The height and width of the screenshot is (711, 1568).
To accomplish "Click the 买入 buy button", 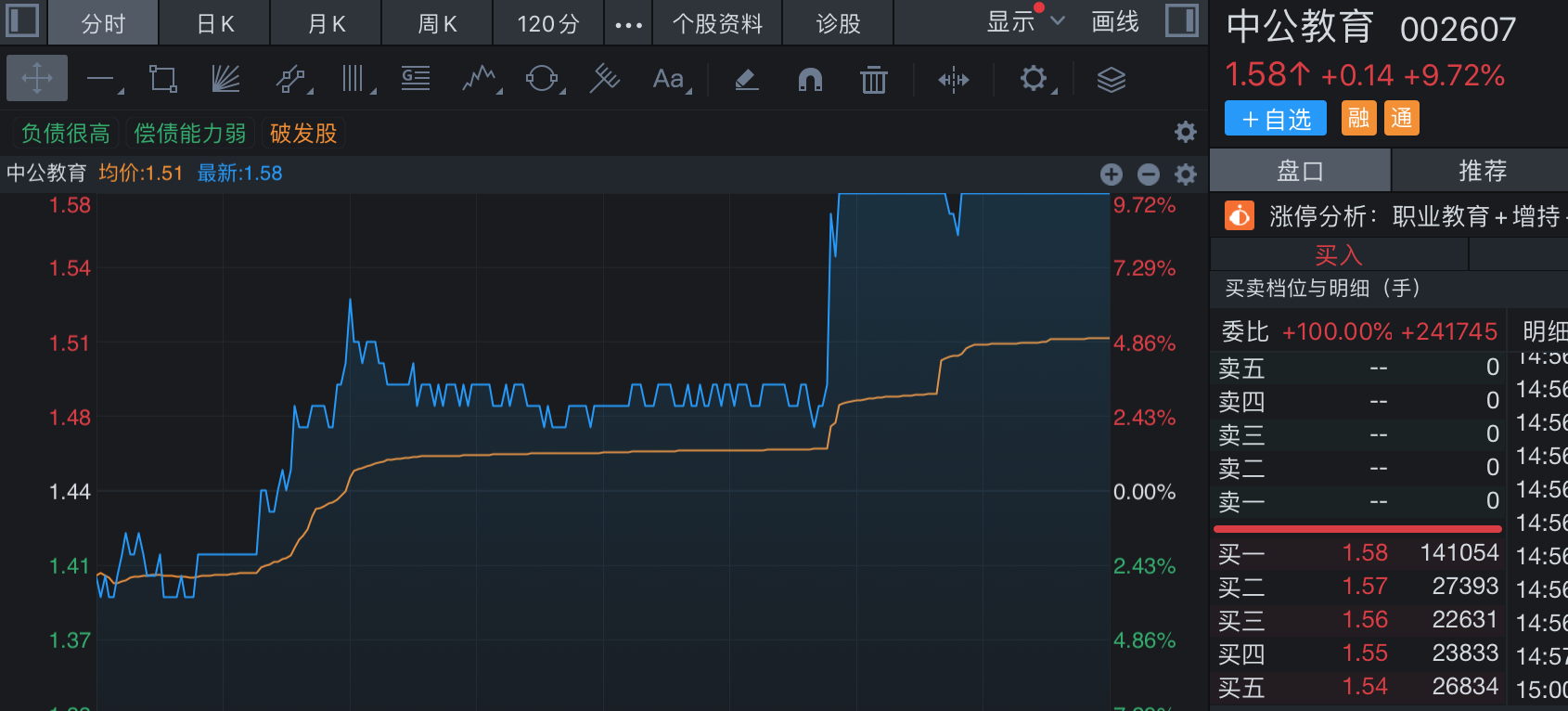I will (1339, 254).
